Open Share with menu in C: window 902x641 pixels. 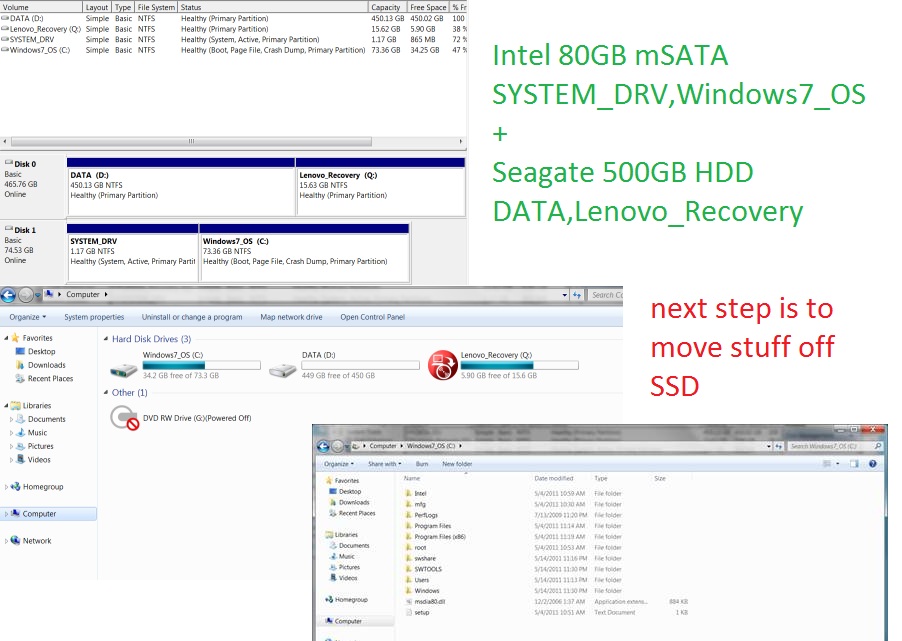[x=384, y=464]
